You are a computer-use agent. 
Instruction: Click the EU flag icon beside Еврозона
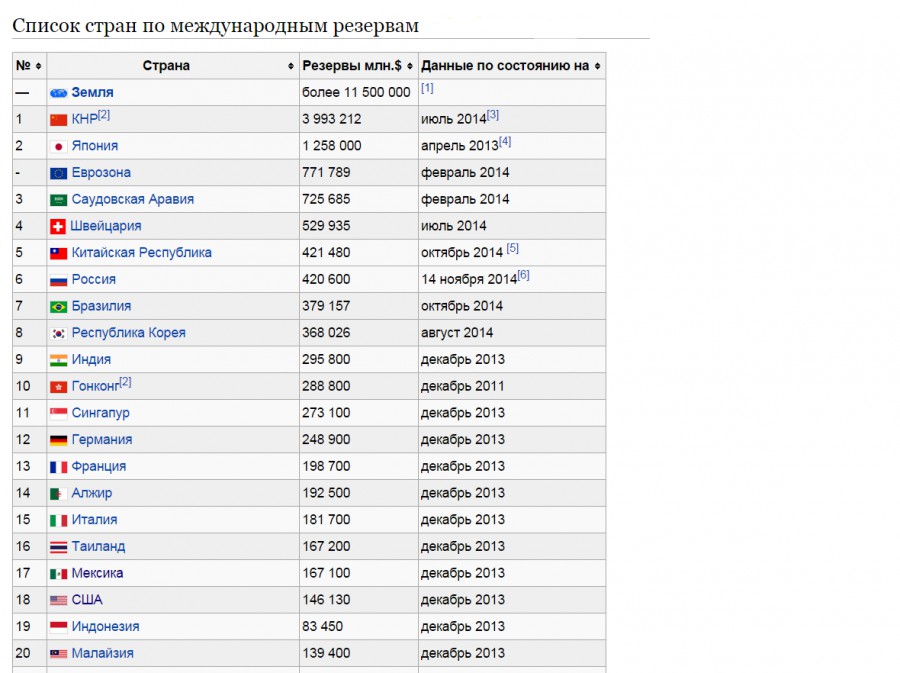(x=59, y=173)
